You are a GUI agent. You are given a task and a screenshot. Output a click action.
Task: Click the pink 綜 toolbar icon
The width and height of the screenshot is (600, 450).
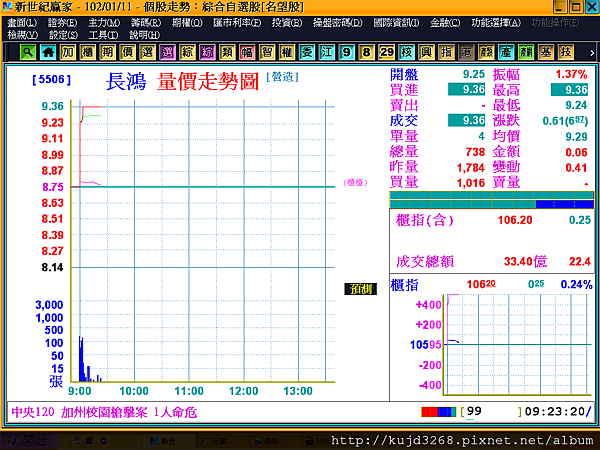pyautogui.click(x=207, y=52)
